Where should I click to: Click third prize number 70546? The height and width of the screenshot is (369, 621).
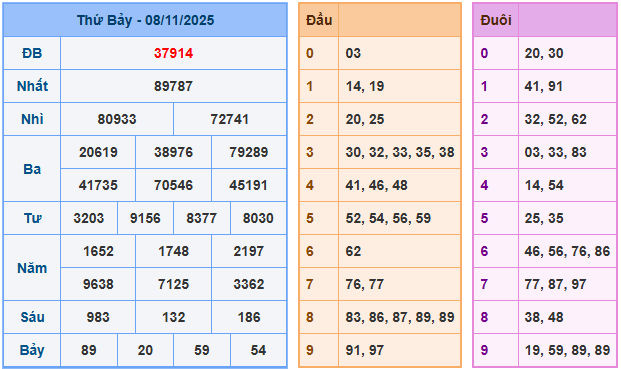(173, 185)
